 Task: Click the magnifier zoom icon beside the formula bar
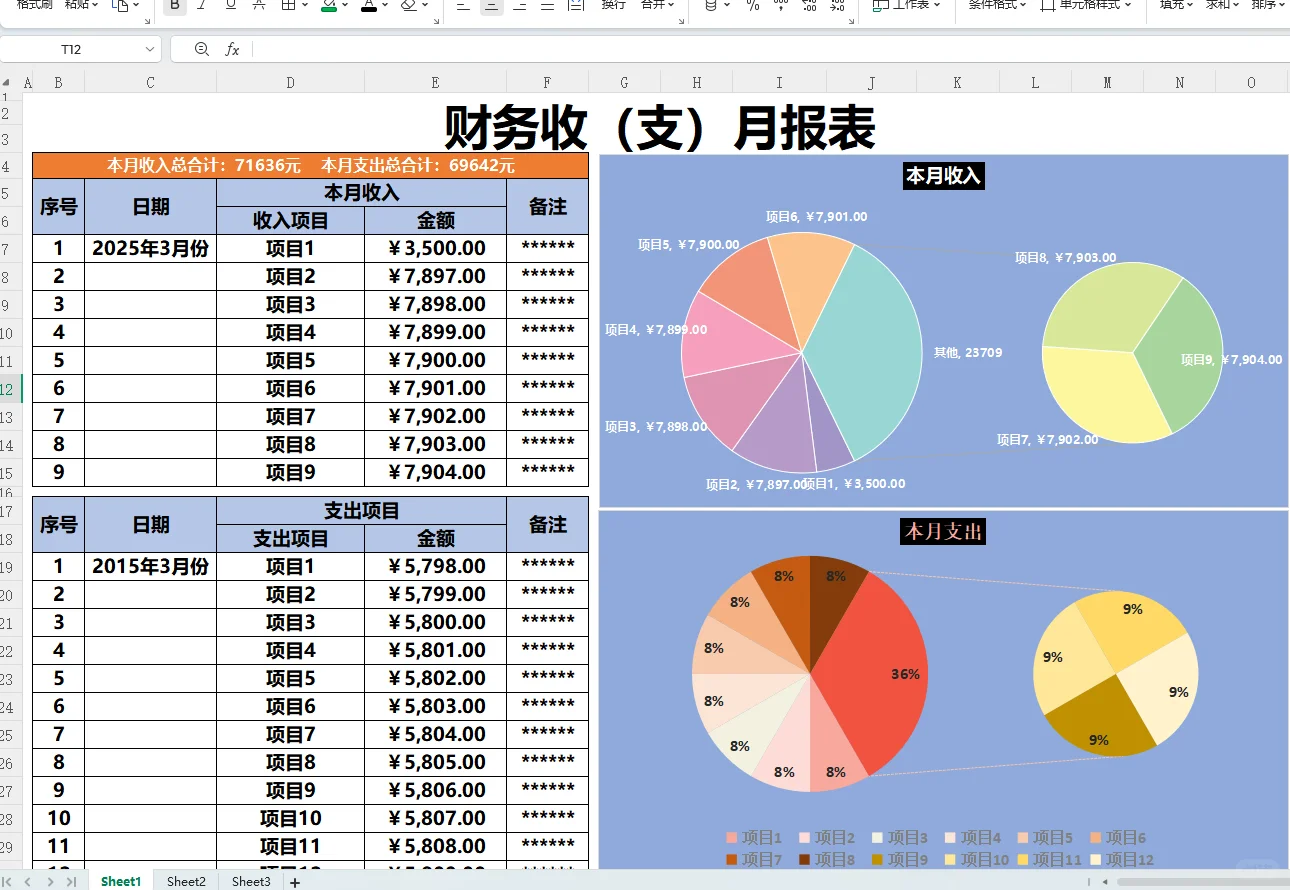point(201,48)
